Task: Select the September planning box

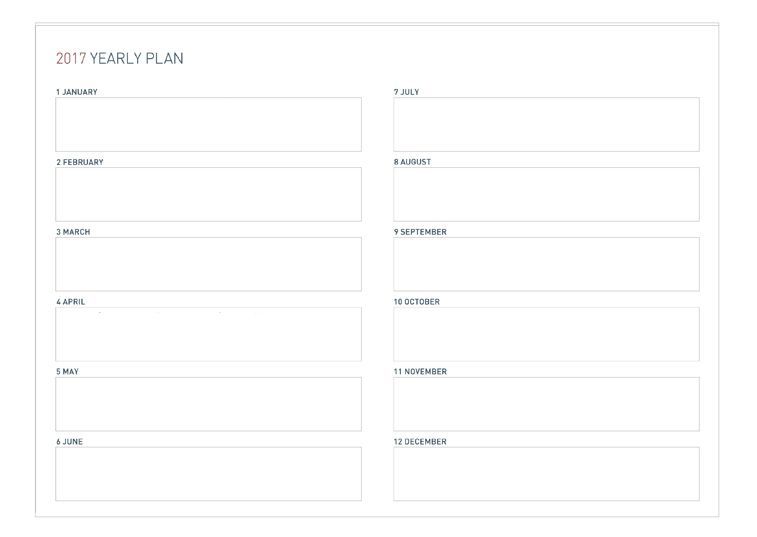Action: 546,264
